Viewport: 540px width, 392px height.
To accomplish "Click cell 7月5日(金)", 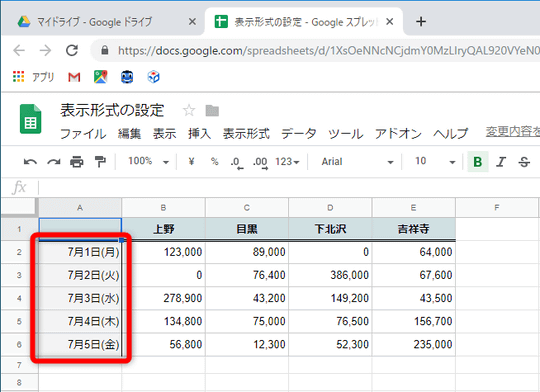I will (80, 344).
